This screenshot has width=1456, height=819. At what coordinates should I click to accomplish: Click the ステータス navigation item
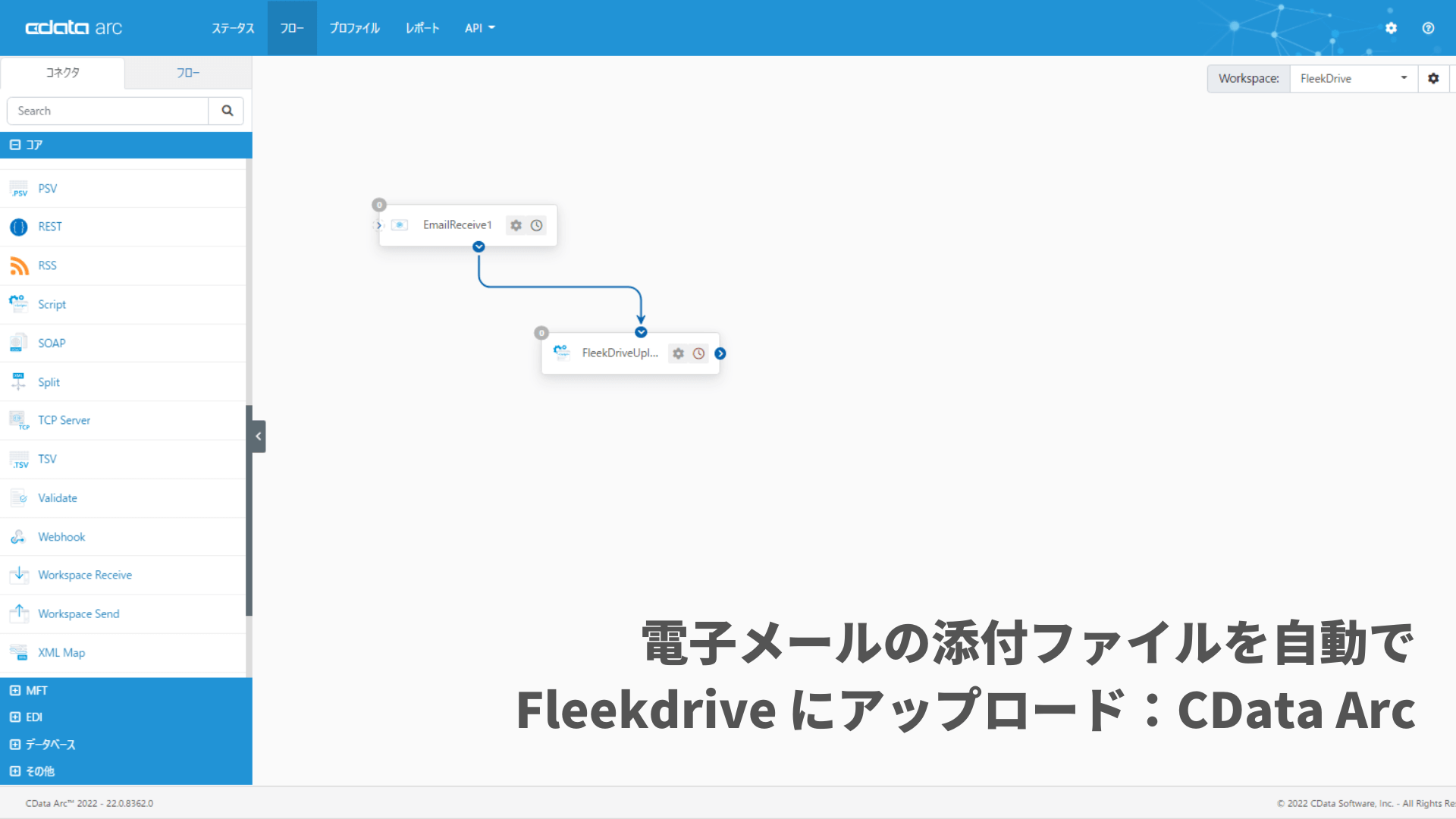click(x=233, y=28)
